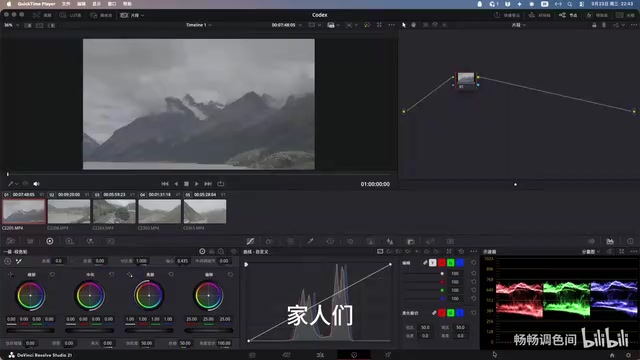Open the macOS Spotlight search icon
Viewport: 640px width, 360px height.
click(569, 4)
